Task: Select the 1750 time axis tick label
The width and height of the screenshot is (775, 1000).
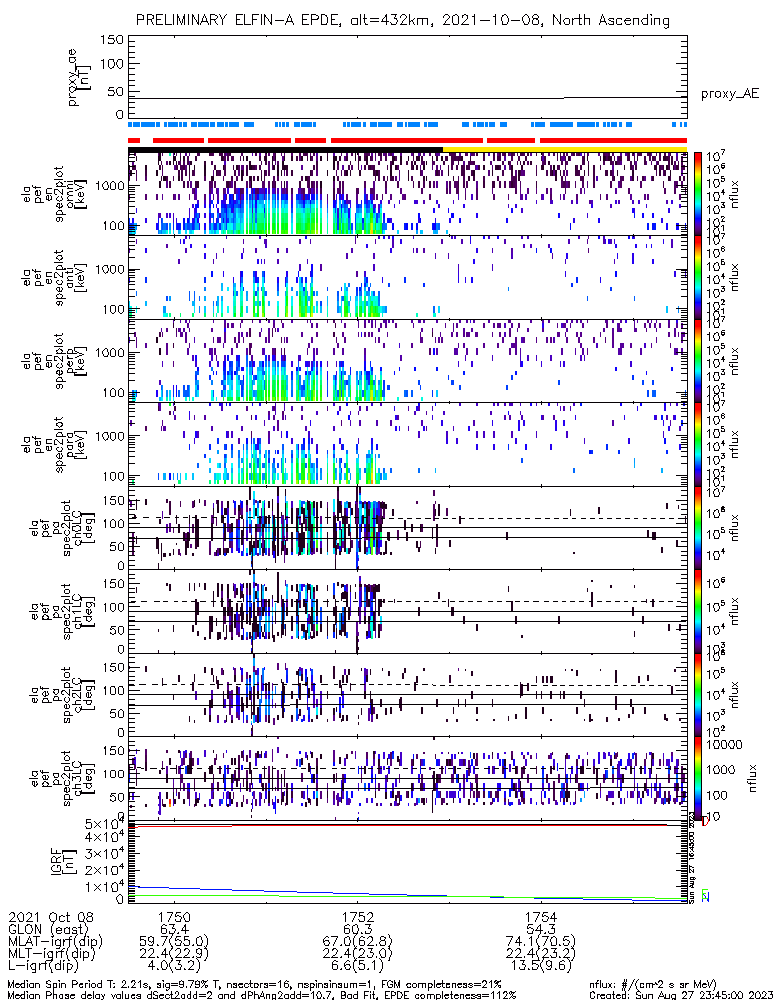Action: click(x=174, y=916)
